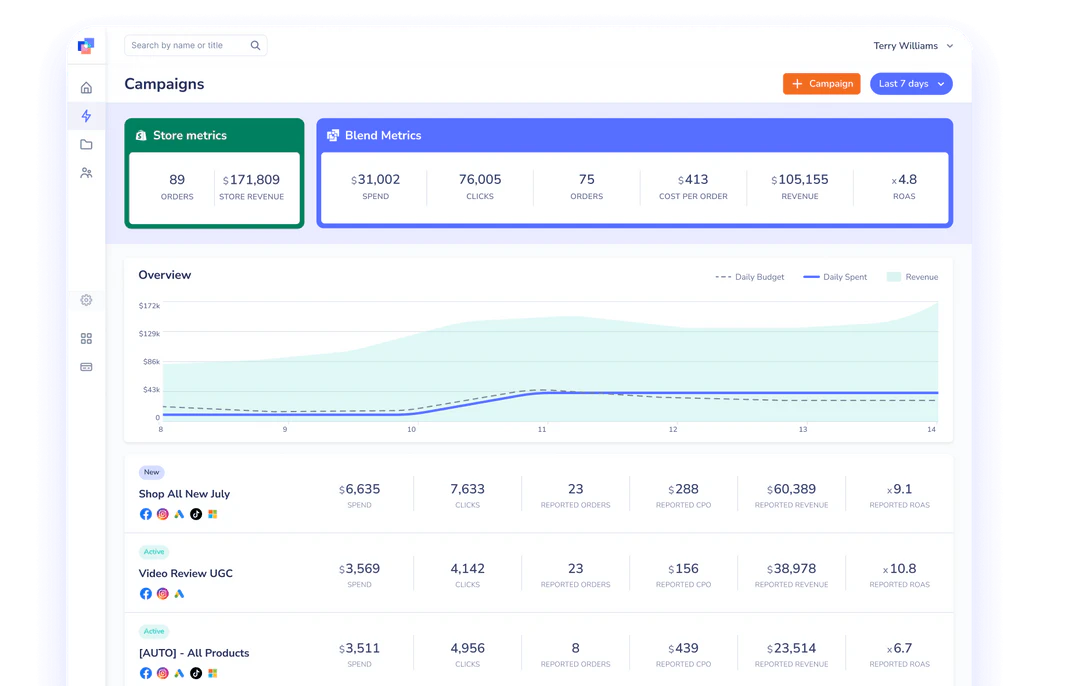Open the users icon in sidebar

click(86, 173)
